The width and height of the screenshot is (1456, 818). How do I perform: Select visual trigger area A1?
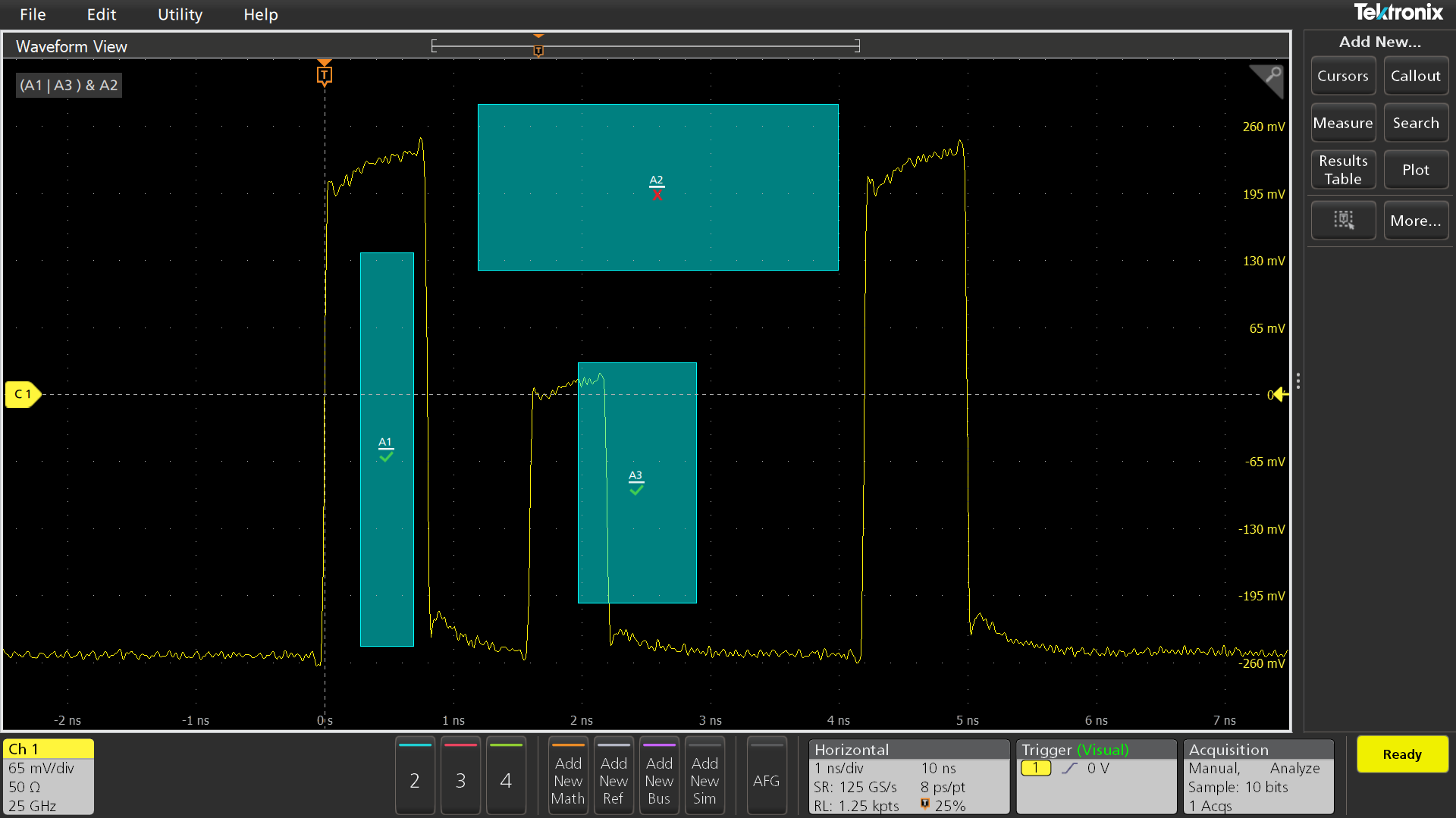click(x=387, y=450)
